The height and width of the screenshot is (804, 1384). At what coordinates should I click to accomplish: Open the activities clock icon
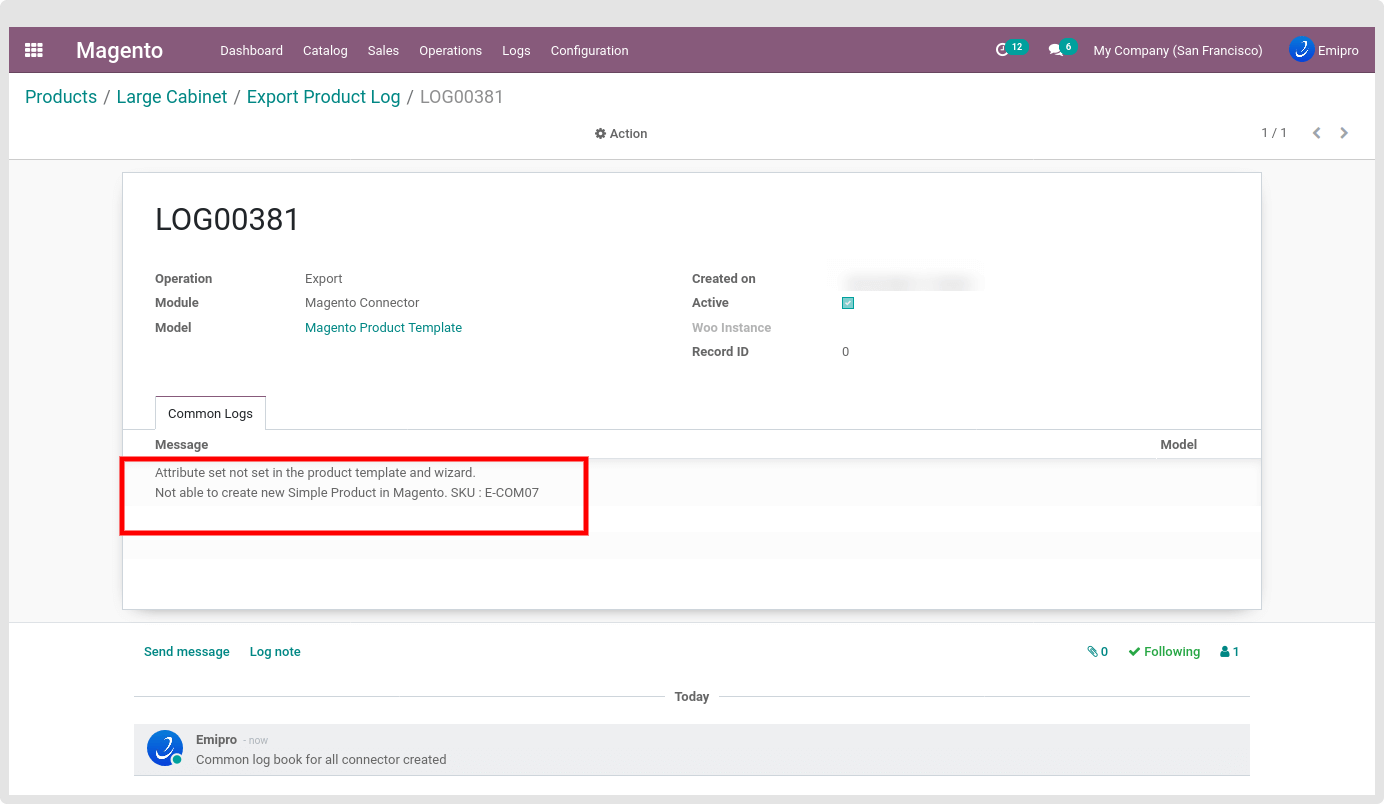coord(1002,50)
